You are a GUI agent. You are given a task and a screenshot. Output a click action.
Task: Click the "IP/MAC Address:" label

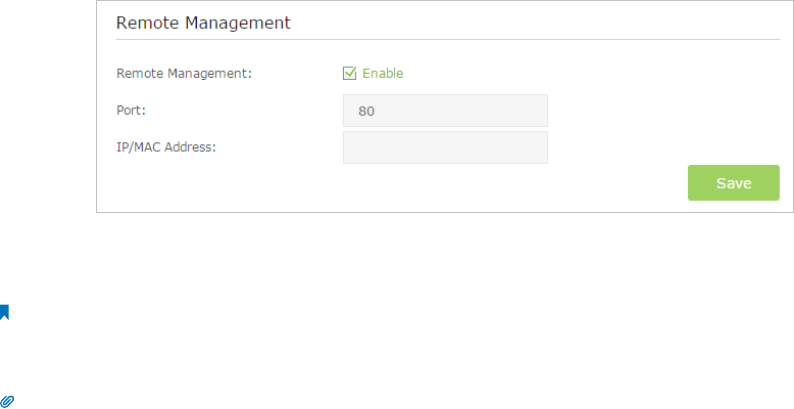(x=166, y=147)
